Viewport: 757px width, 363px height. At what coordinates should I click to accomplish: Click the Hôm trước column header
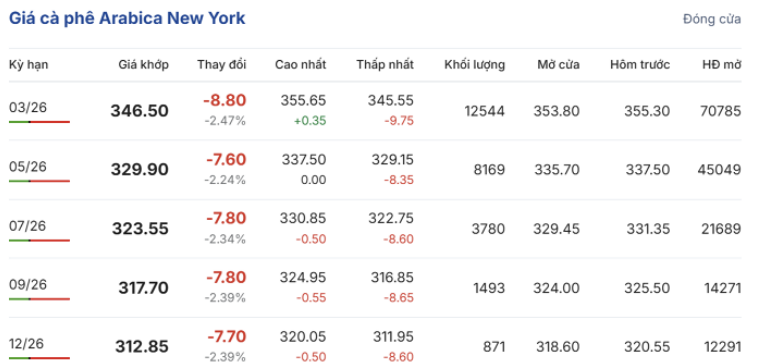point(640,65)
